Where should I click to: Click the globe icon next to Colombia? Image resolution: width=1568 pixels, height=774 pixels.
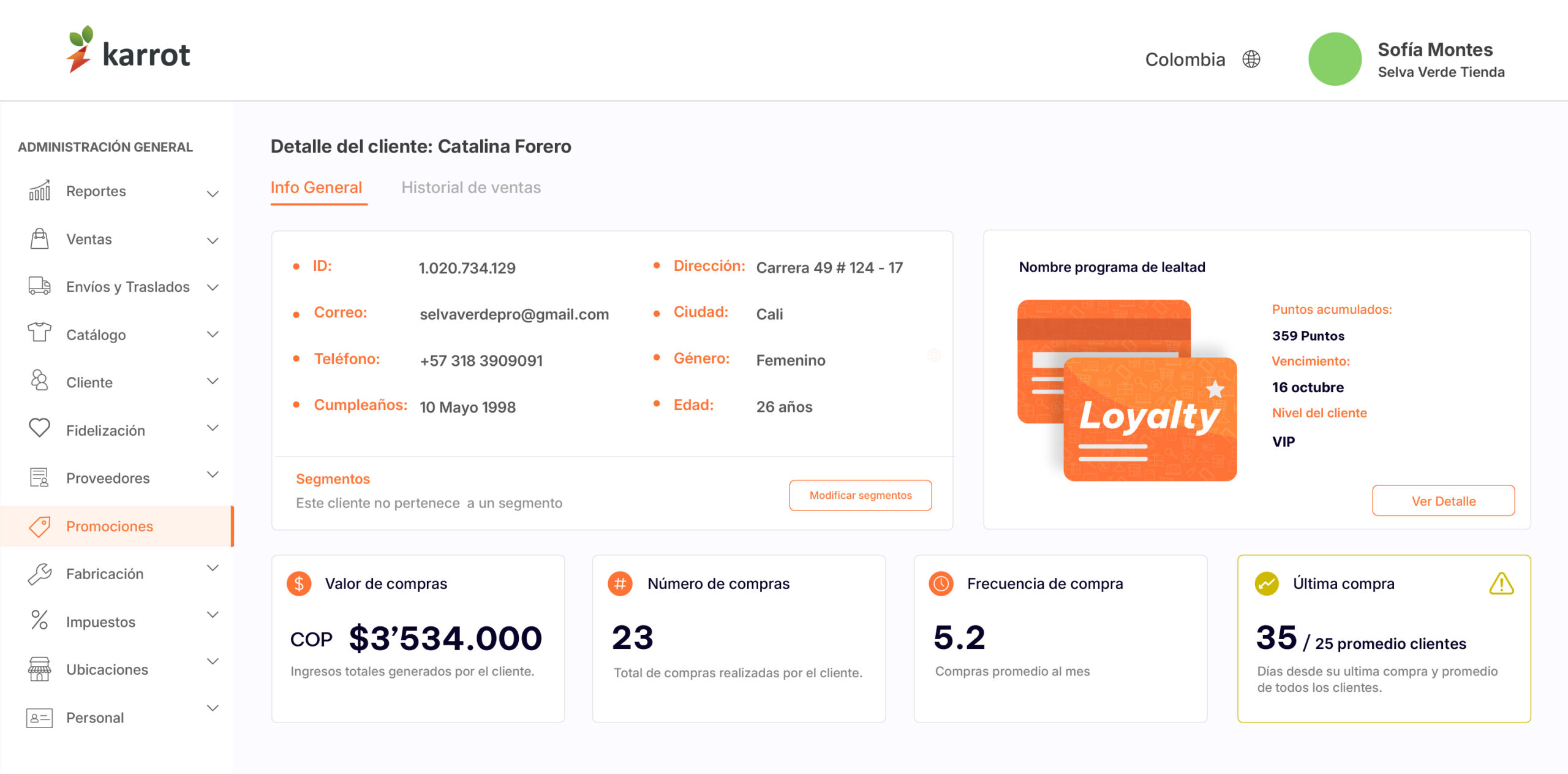pos(1251,59)
